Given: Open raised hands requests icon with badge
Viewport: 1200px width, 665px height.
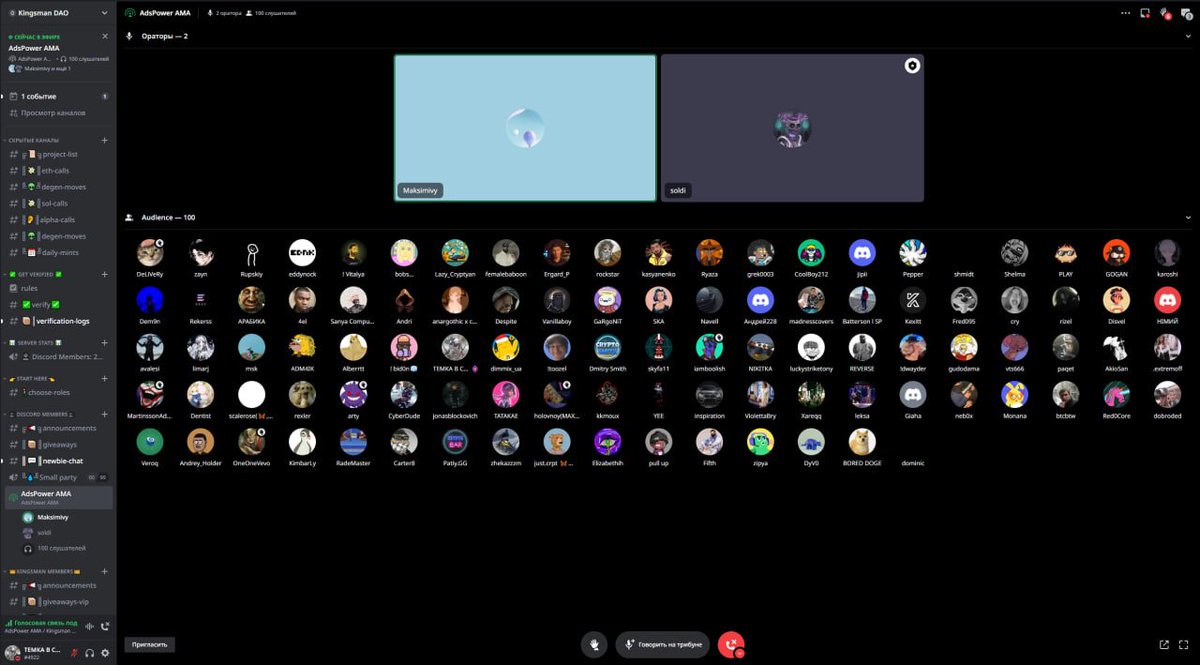Looking at the screenshot, I should coord(1166,13).
